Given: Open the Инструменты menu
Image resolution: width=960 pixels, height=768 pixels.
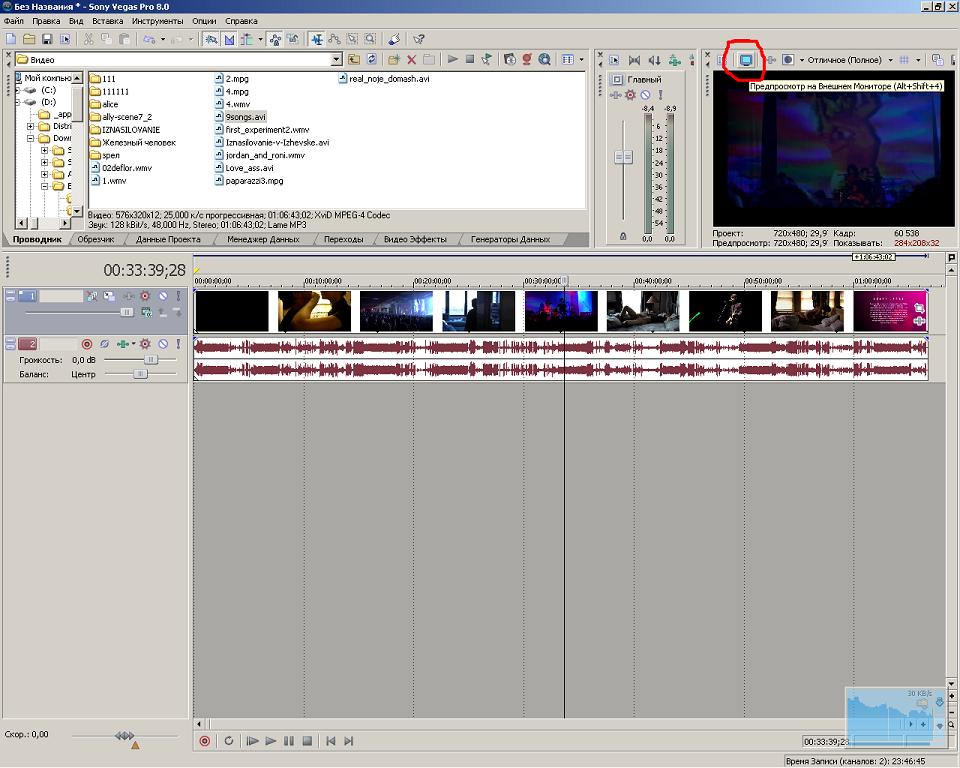Looking at the screenshot, I should tap(157, 21).
